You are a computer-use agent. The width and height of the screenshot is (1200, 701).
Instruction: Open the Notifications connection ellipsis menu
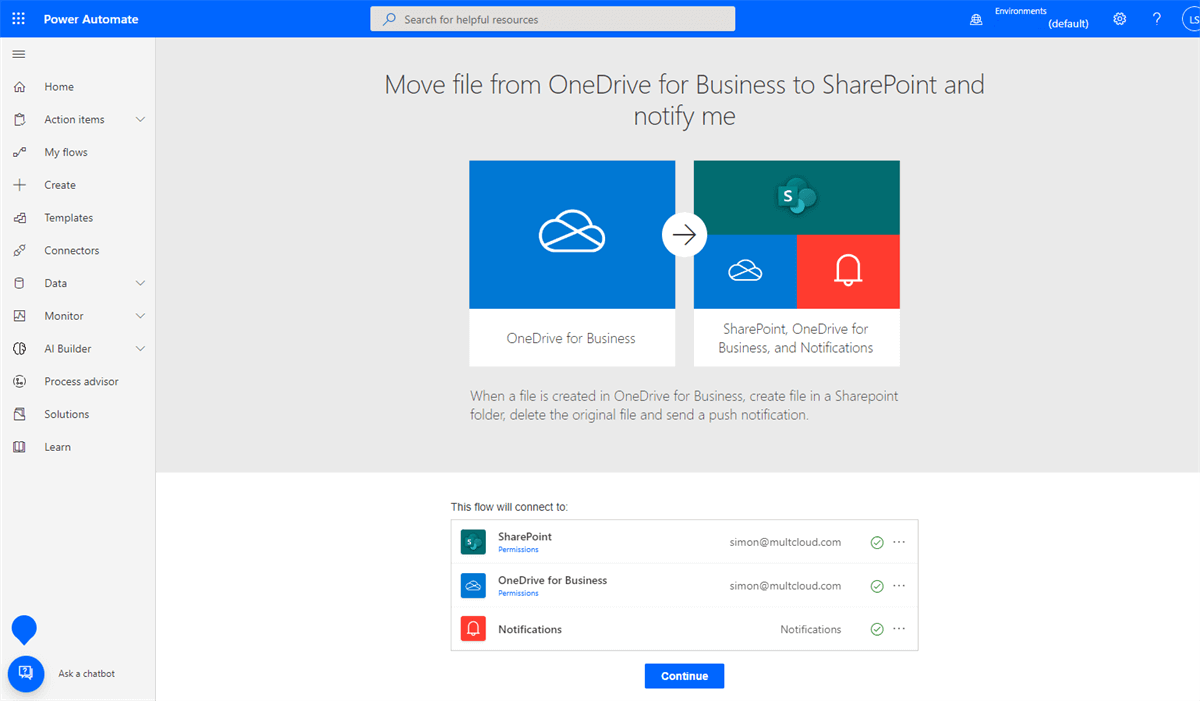[899, 629]
